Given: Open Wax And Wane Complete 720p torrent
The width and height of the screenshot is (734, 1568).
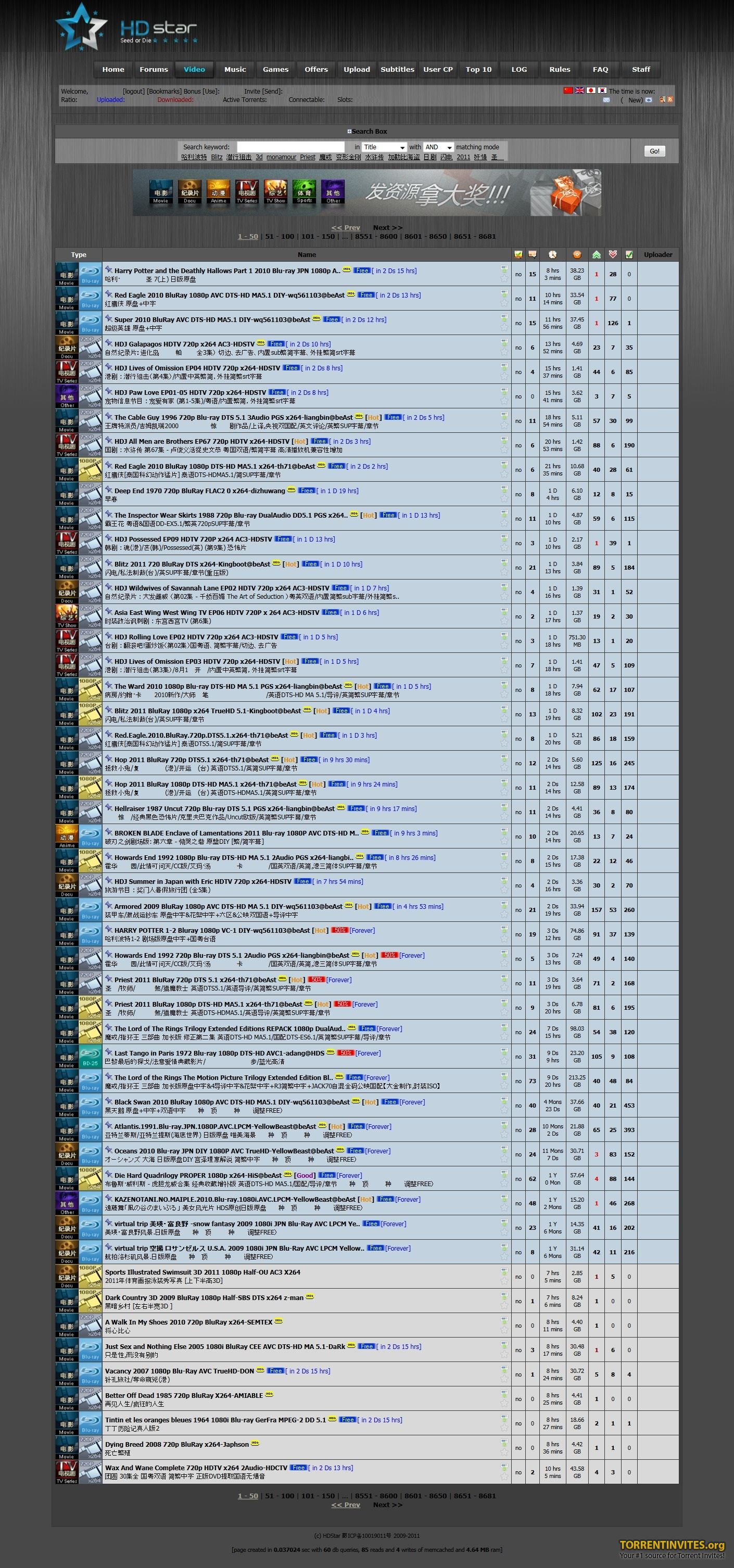Looking at the screenshot, I should coord(196,1468).
